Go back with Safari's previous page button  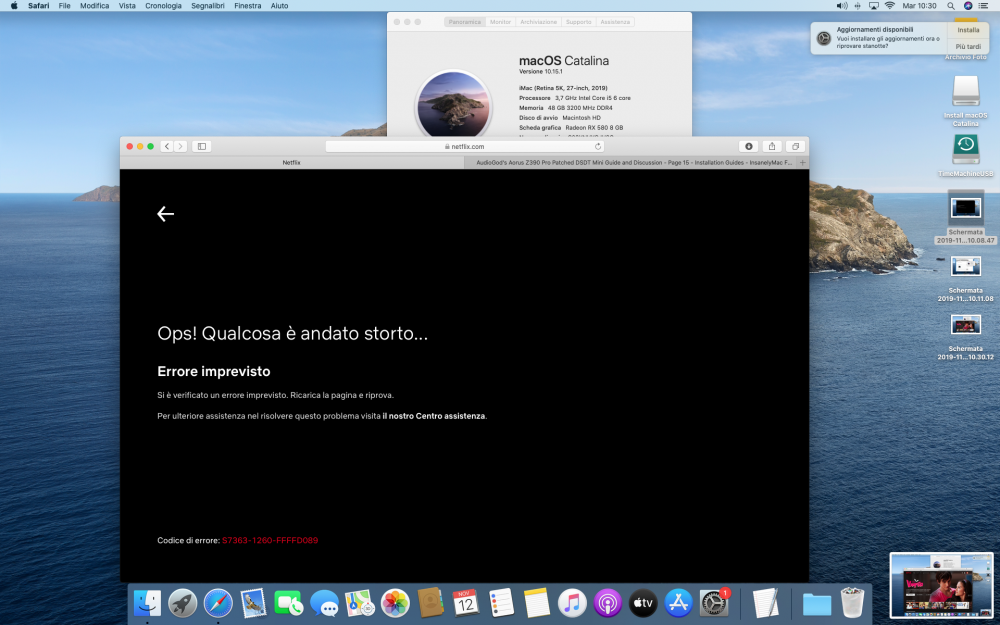(x=167, y=146)
